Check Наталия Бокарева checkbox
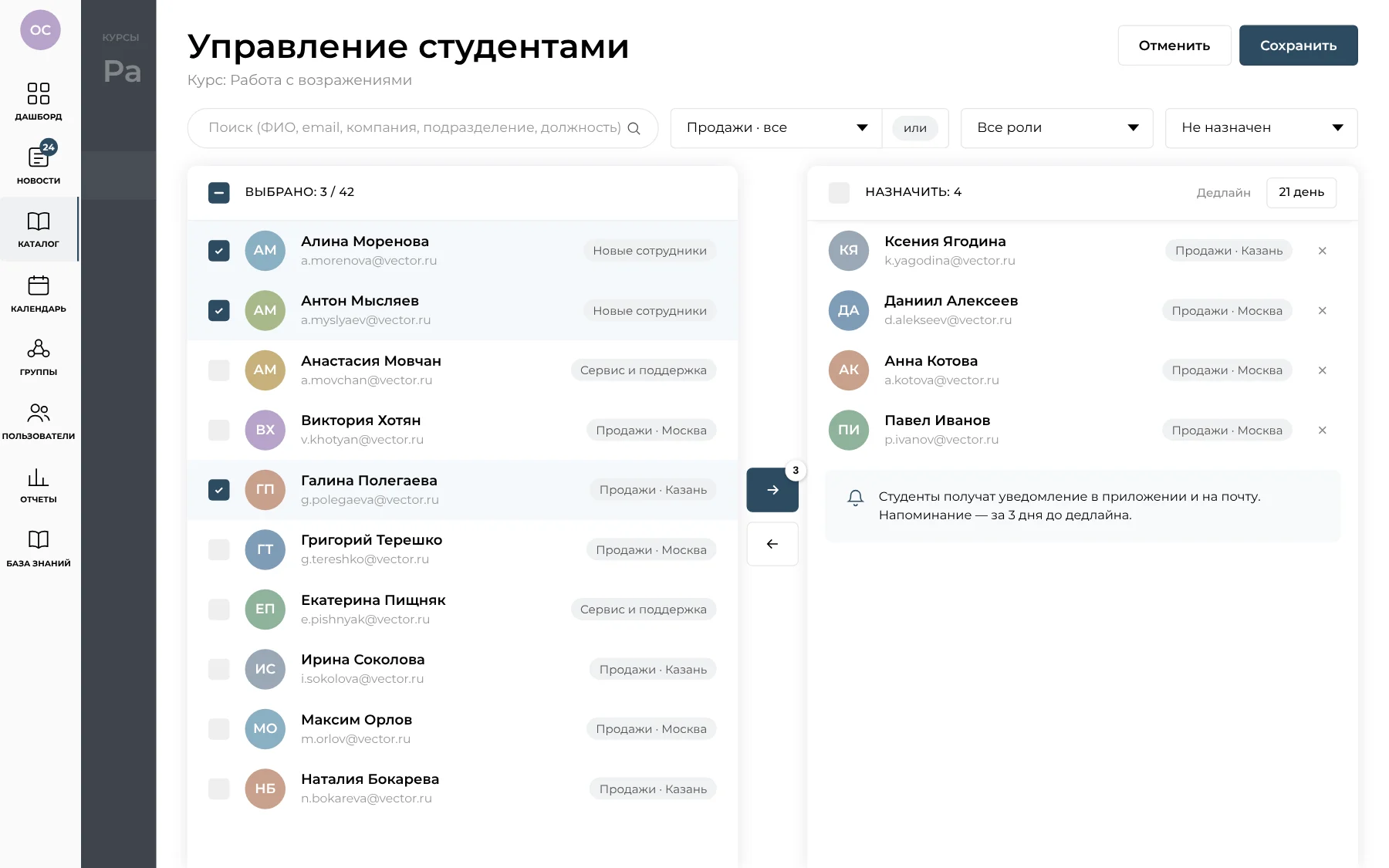Image resolution: width=1389 pixels, height=868 pixels. click(x=219, y=789)
